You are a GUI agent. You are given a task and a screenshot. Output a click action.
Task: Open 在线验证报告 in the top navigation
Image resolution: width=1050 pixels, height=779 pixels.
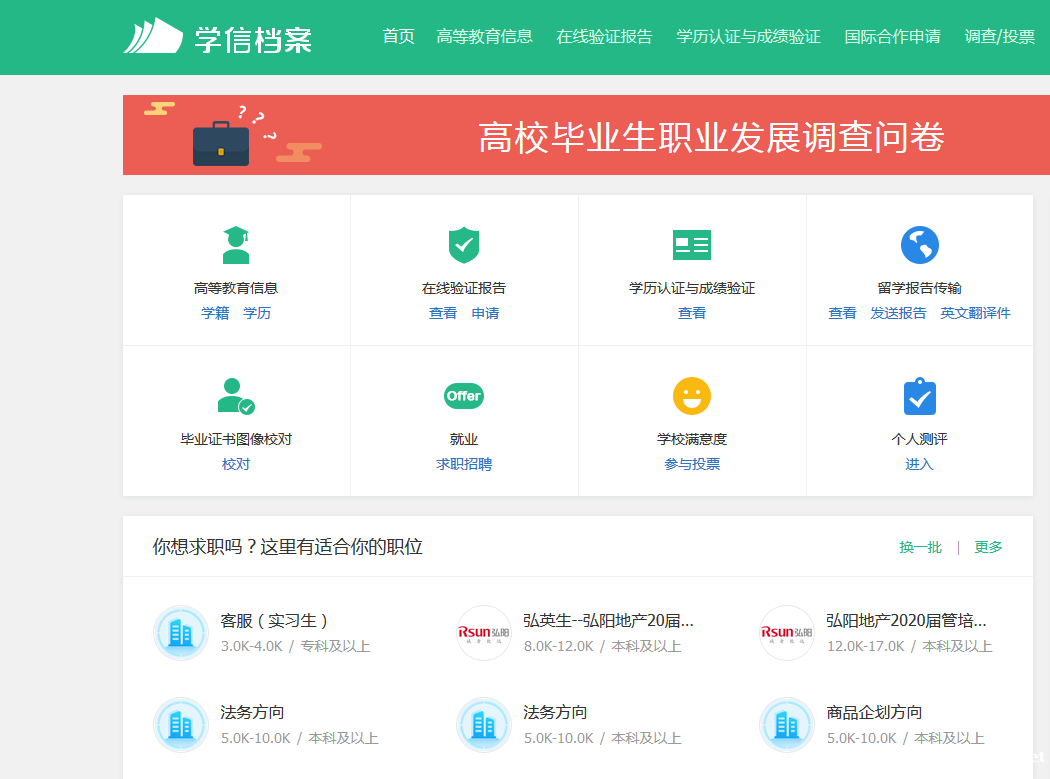click(x=604, y=36)
